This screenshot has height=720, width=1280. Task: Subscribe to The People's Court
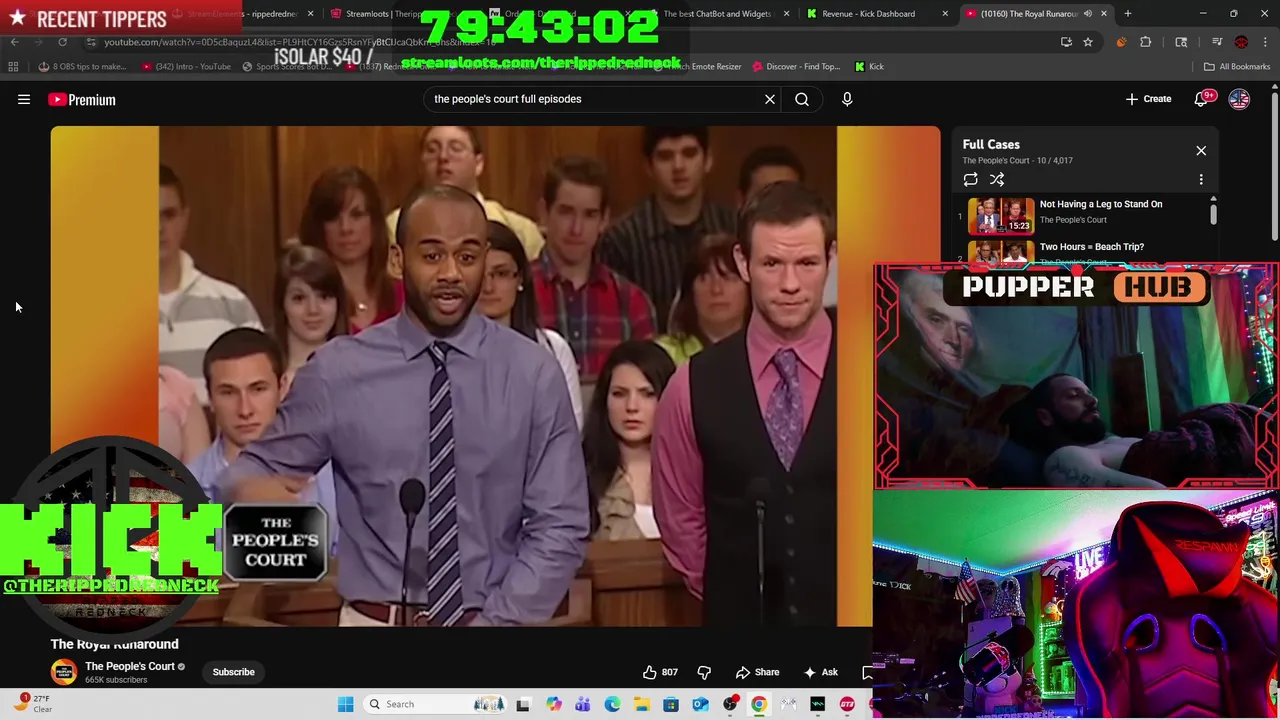click(x=233, y=672)
